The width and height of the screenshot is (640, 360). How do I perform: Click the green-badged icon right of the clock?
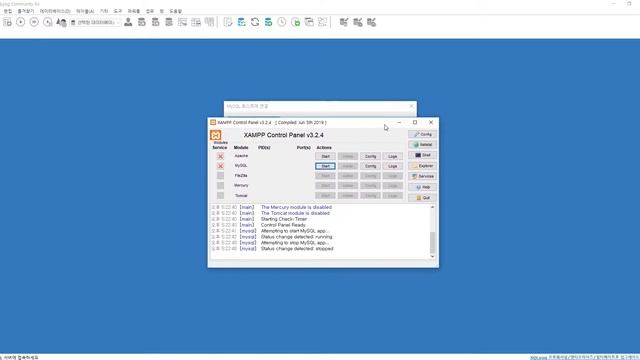pyautogui.click(x=296, y=22)
